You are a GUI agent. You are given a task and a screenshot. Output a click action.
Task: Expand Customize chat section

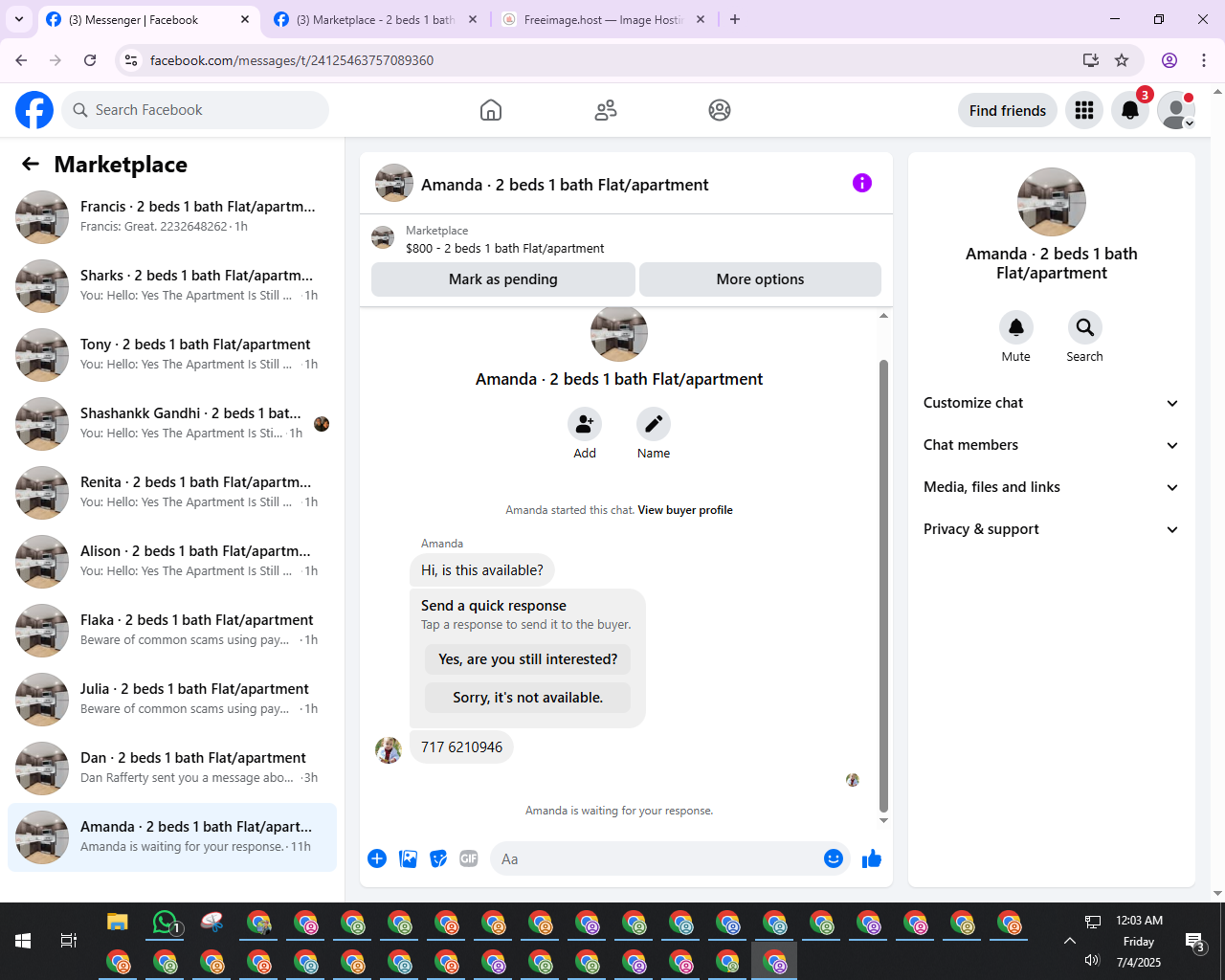[1051, 403]
